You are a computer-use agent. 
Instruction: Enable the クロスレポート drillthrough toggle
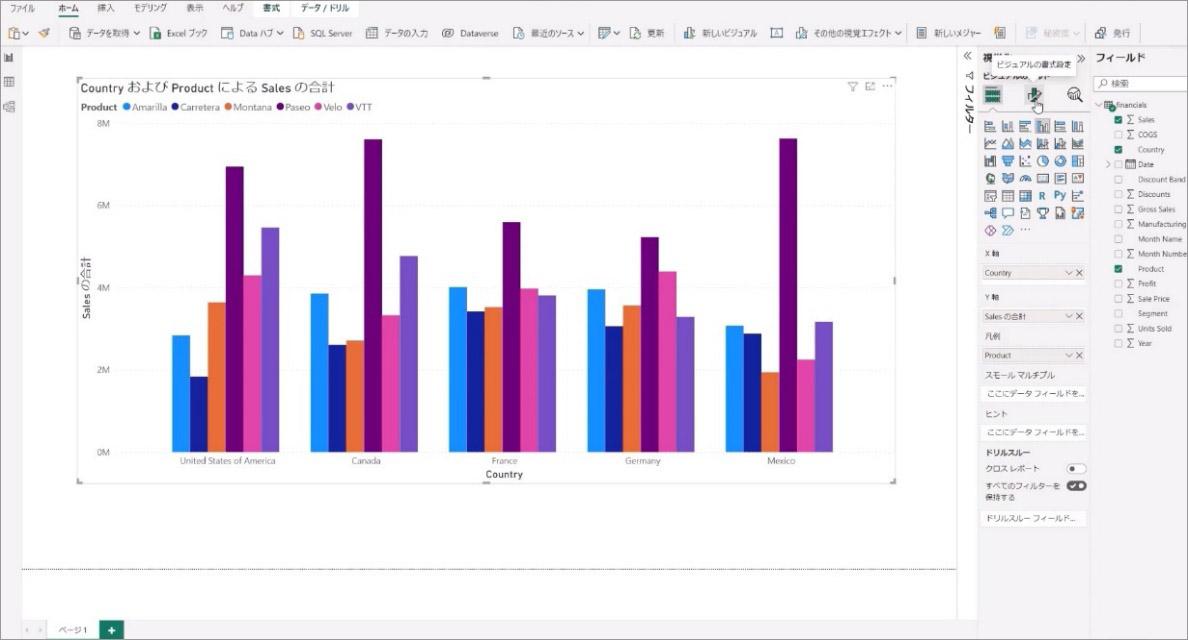pyautogui.click(x=1077, y=469)
